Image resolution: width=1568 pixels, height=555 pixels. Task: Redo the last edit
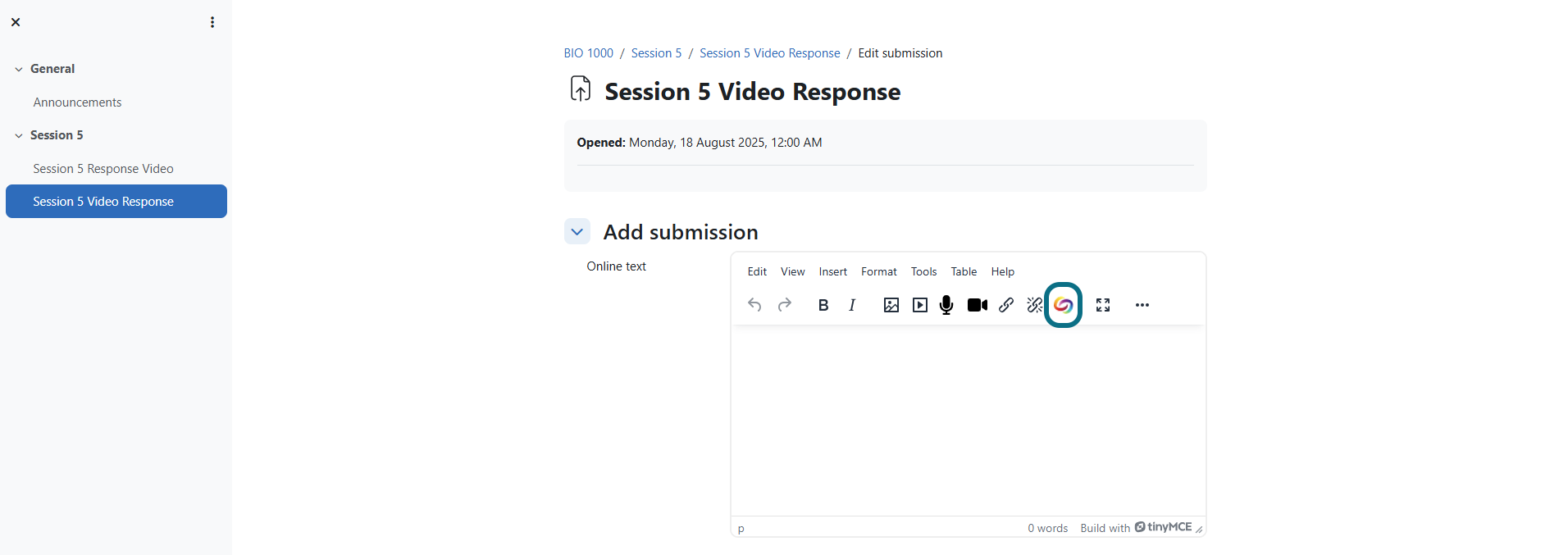tap(785, 305)
